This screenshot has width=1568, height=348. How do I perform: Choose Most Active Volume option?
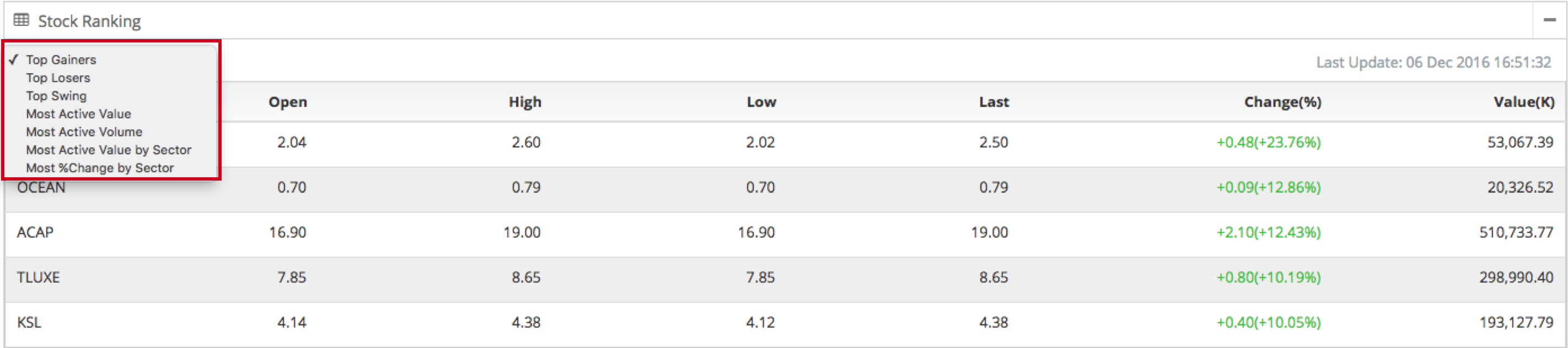coord(84,132)
